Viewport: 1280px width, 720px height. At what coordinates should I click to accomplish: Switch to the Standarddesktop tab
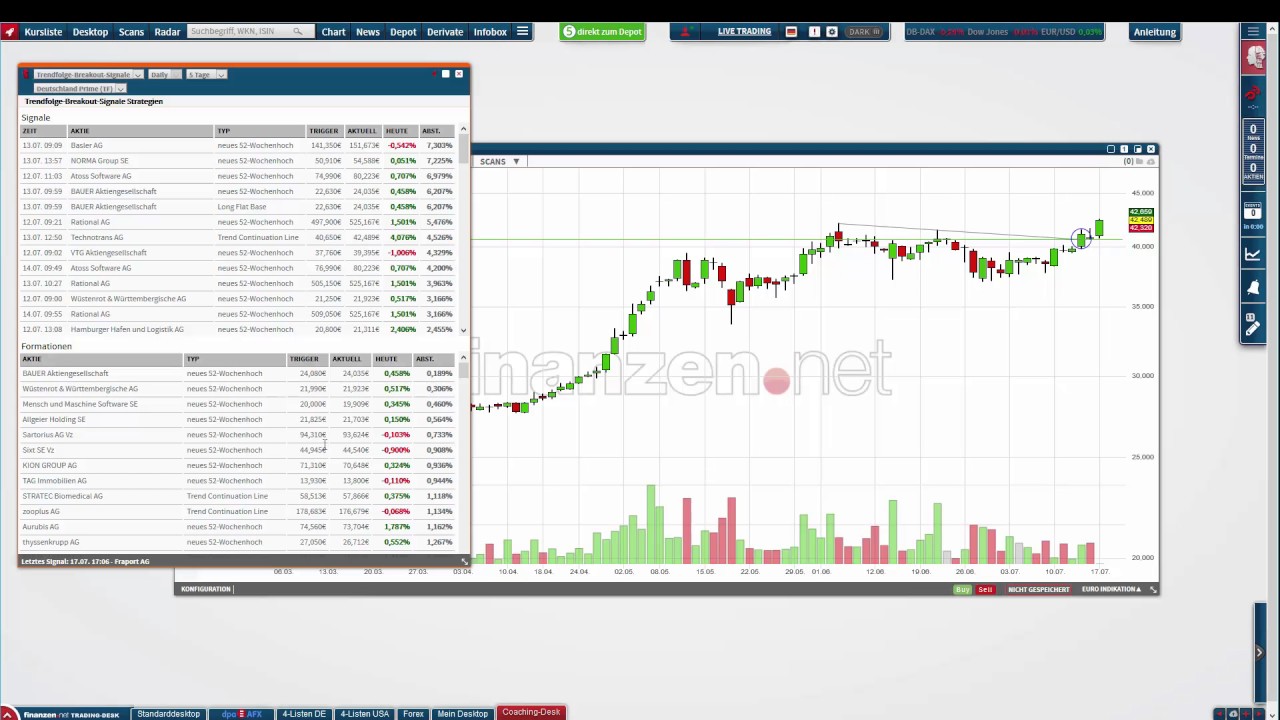[x=168, y=714]
